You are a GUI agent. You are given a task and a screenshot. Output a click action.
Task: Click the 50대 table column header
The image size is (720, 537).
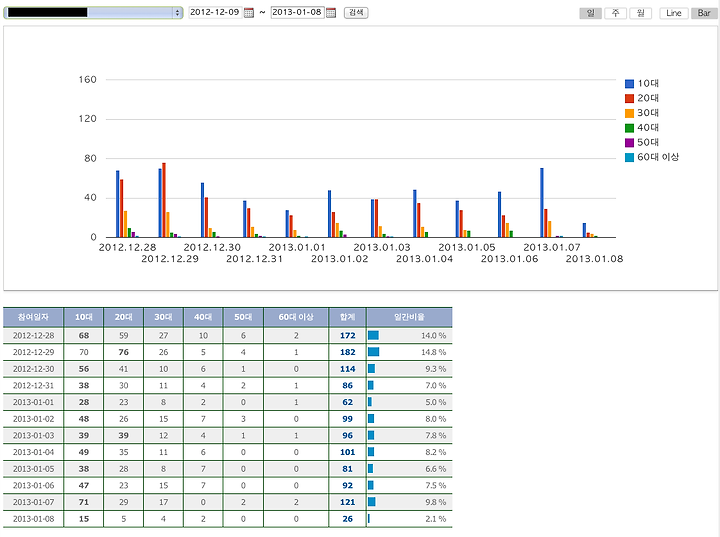243,317
